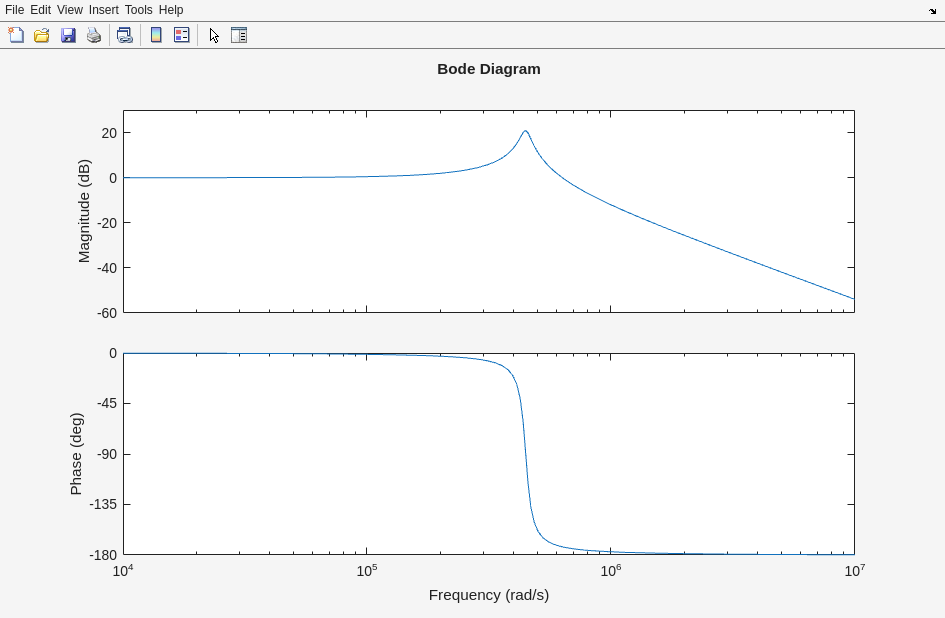
Task: Open a file with the folder icon
Action: coord(42,35)
